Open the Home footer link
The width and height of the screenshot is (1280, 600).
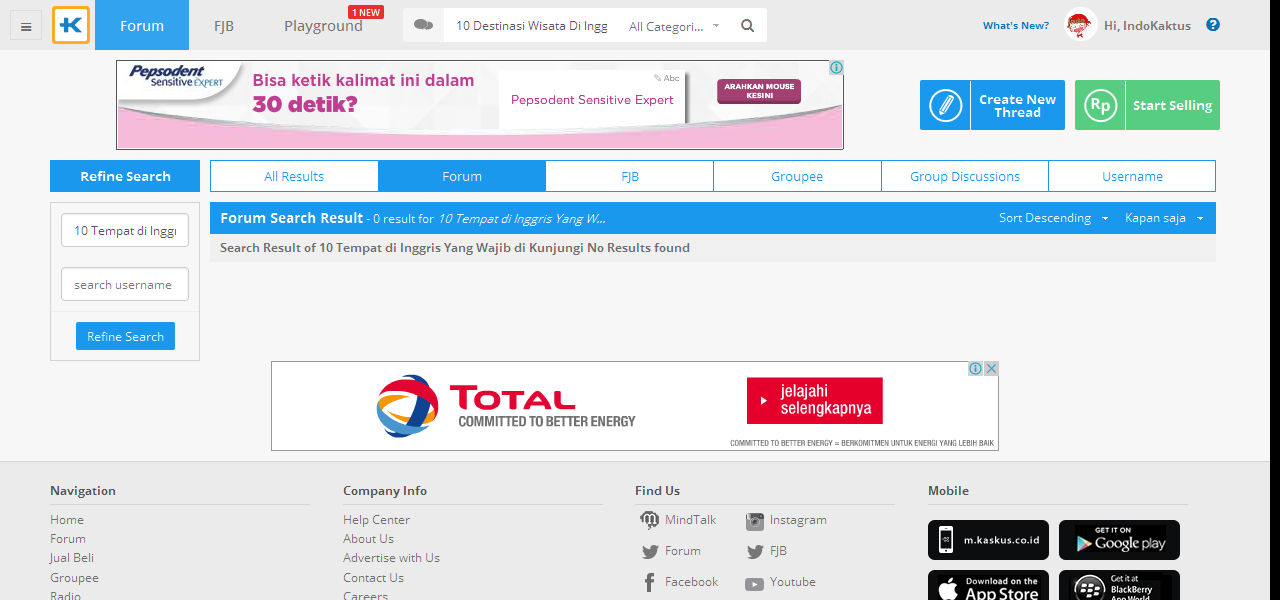tap(67, 520)
